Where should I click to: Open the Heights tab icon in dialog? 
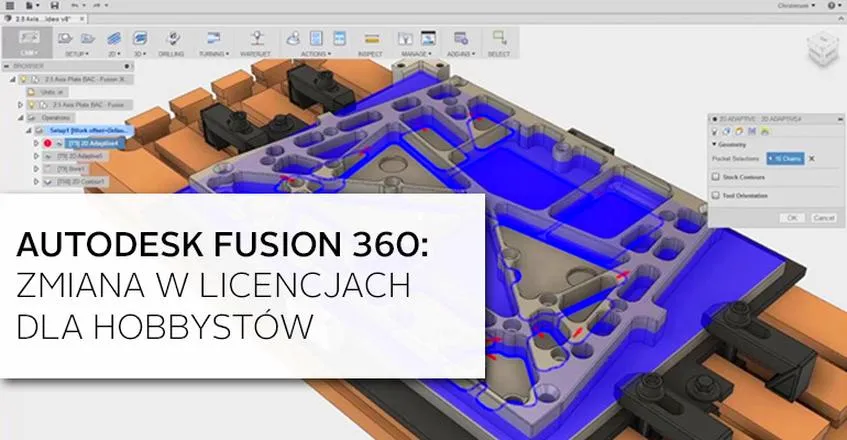pyautogui.click(x=739, y=131)
